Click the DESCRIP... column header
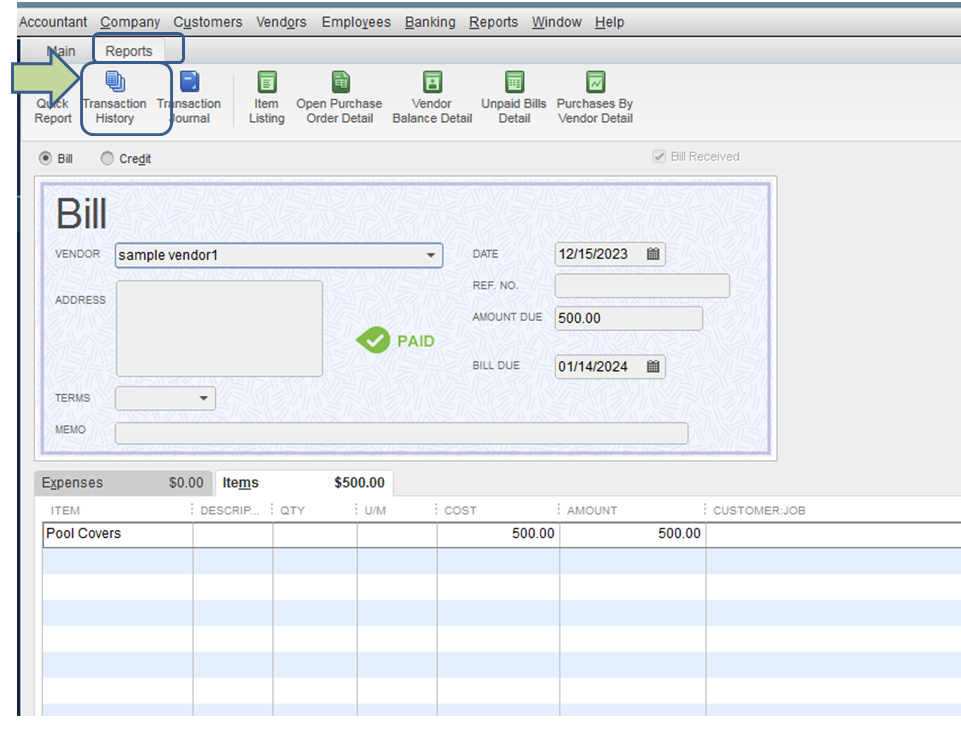 point(230,510)
